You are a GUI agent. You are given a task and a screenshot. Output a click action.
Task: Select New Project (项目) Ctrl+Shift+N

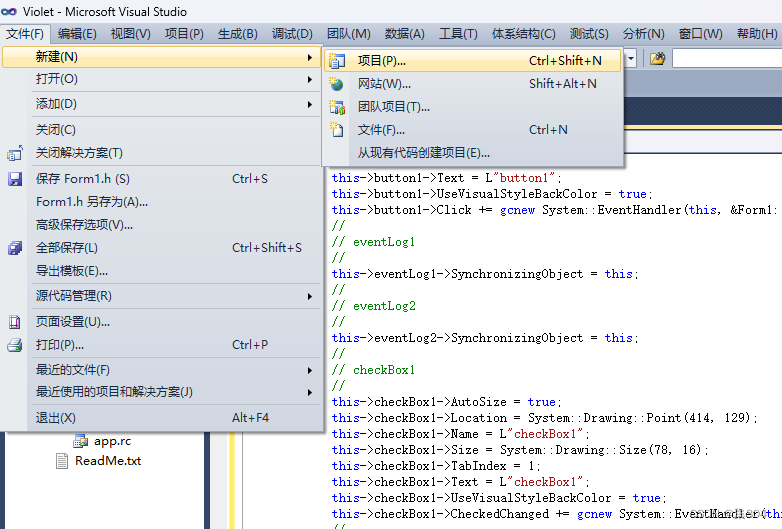pyautogui.click(x=472, y=60)
